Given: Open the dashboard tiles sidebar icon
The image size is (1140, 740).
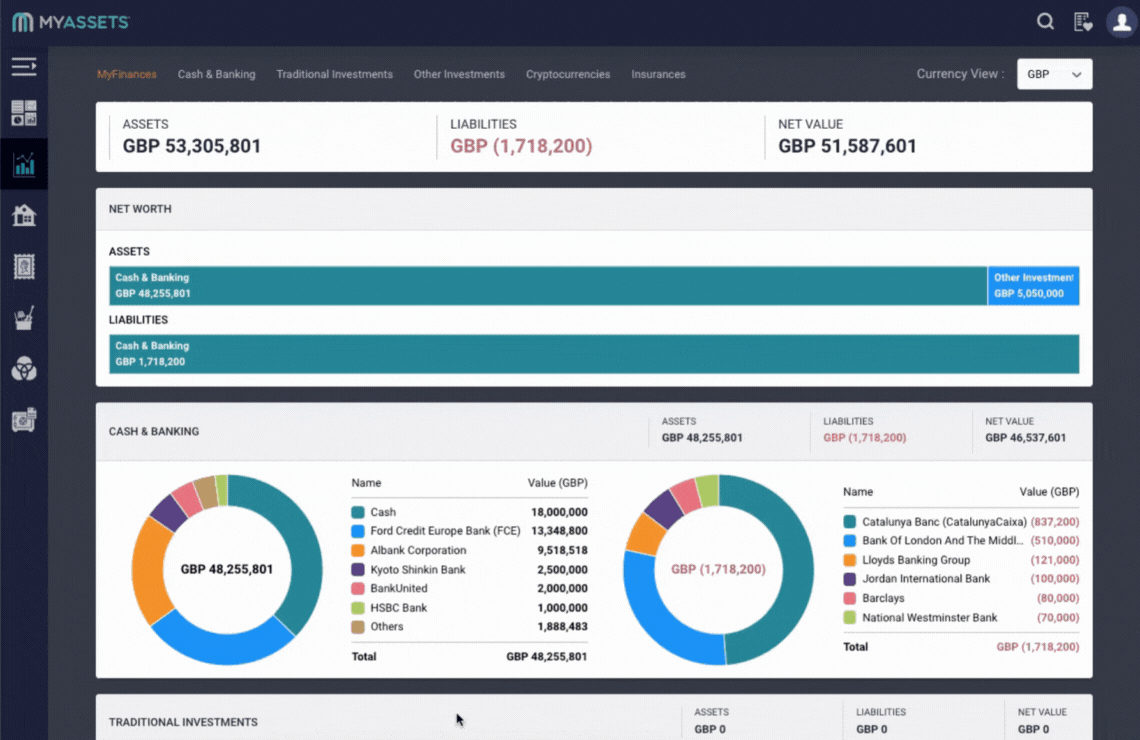Looking at the screenshot, I should pos(24,113).
